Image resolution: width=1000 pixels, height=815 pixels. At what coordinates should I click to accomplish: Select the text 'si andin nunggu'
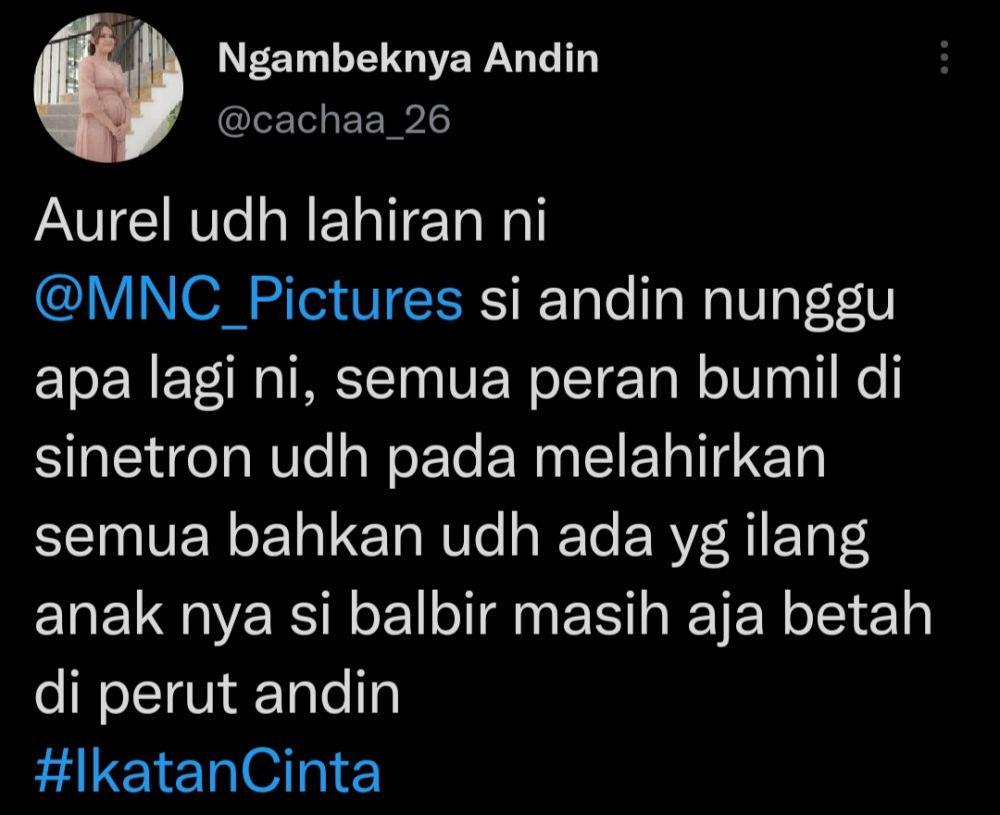(687, 301)
